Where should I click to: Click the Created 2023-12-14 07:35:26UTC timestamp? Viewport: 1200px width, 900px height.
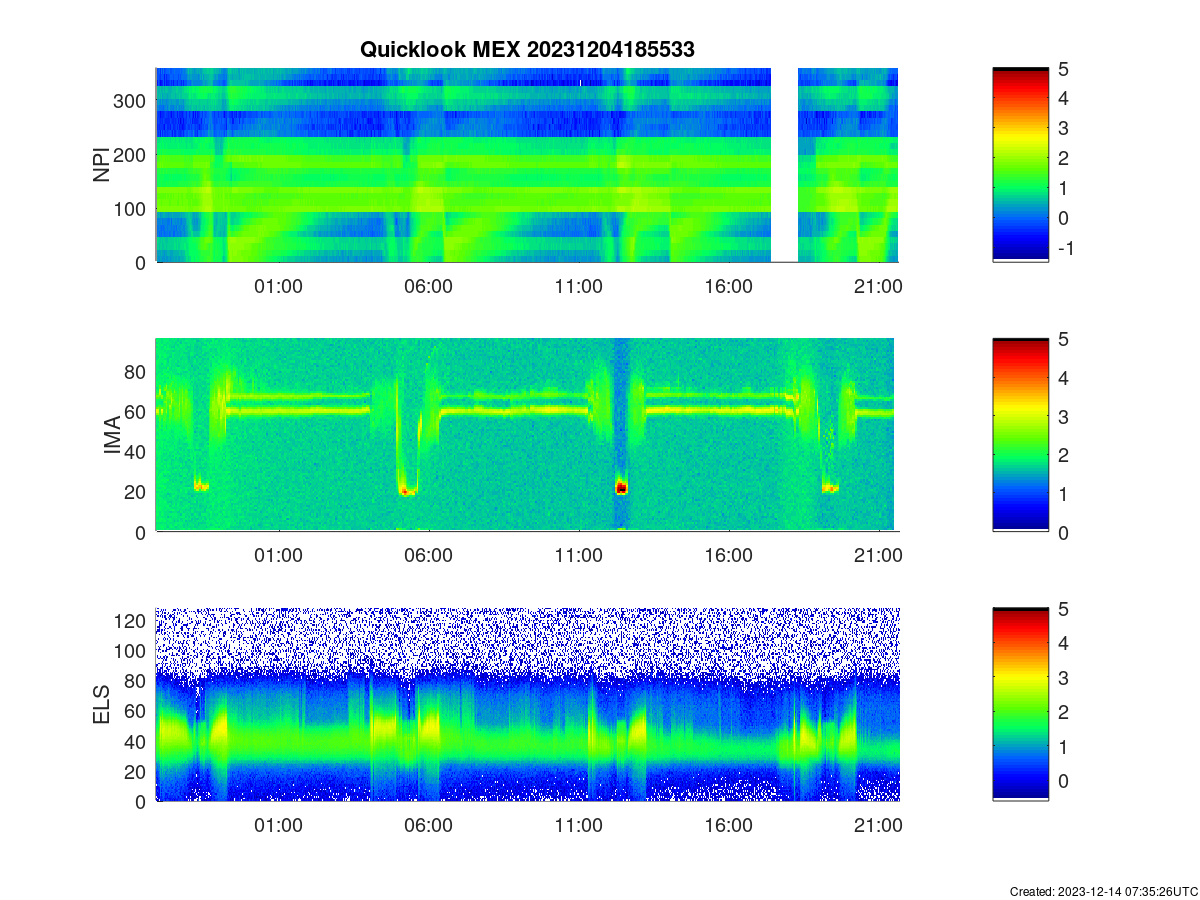point(1103,891)
